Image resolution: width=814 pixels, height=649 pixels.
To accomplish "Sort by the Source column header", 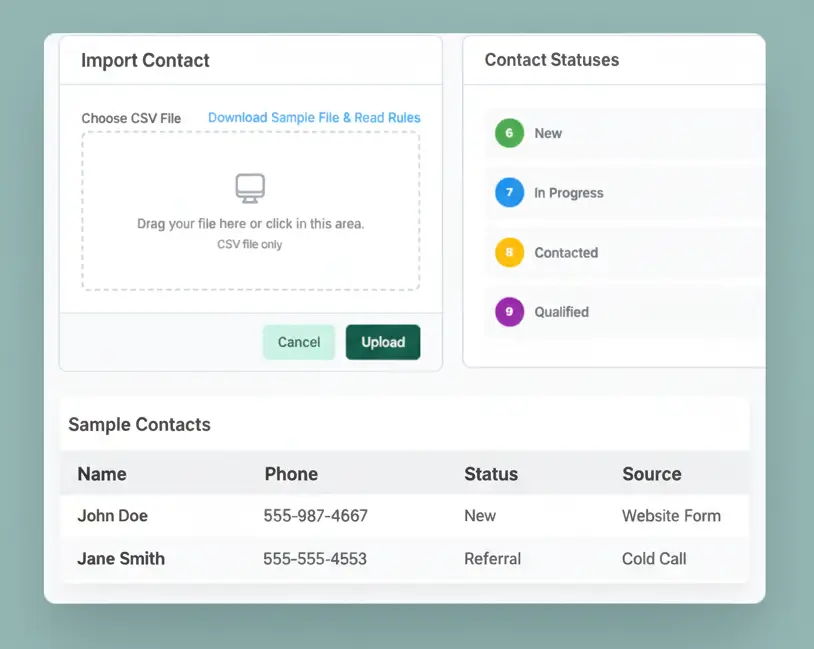I will pyautogui.click(x=651, y=474).
